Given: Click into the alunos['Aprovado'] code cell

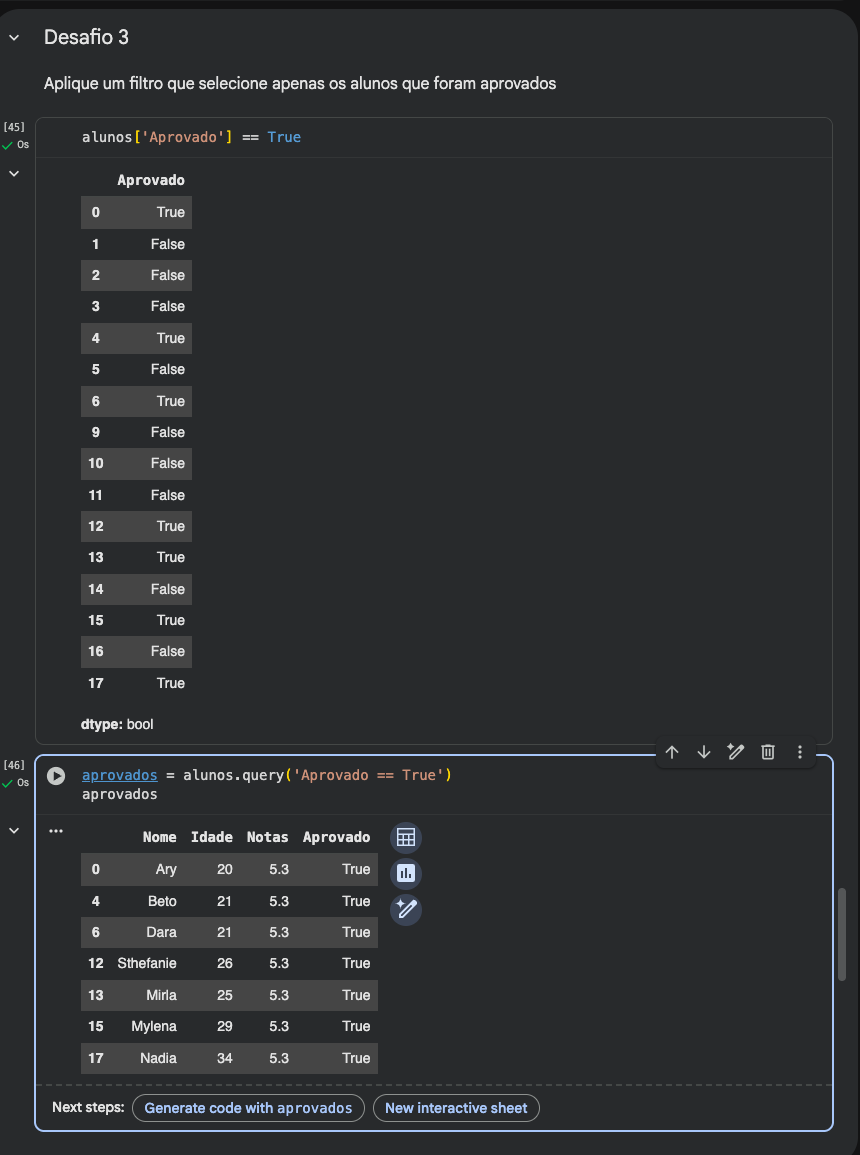Looking at the screenshot, I should [450, 137].
